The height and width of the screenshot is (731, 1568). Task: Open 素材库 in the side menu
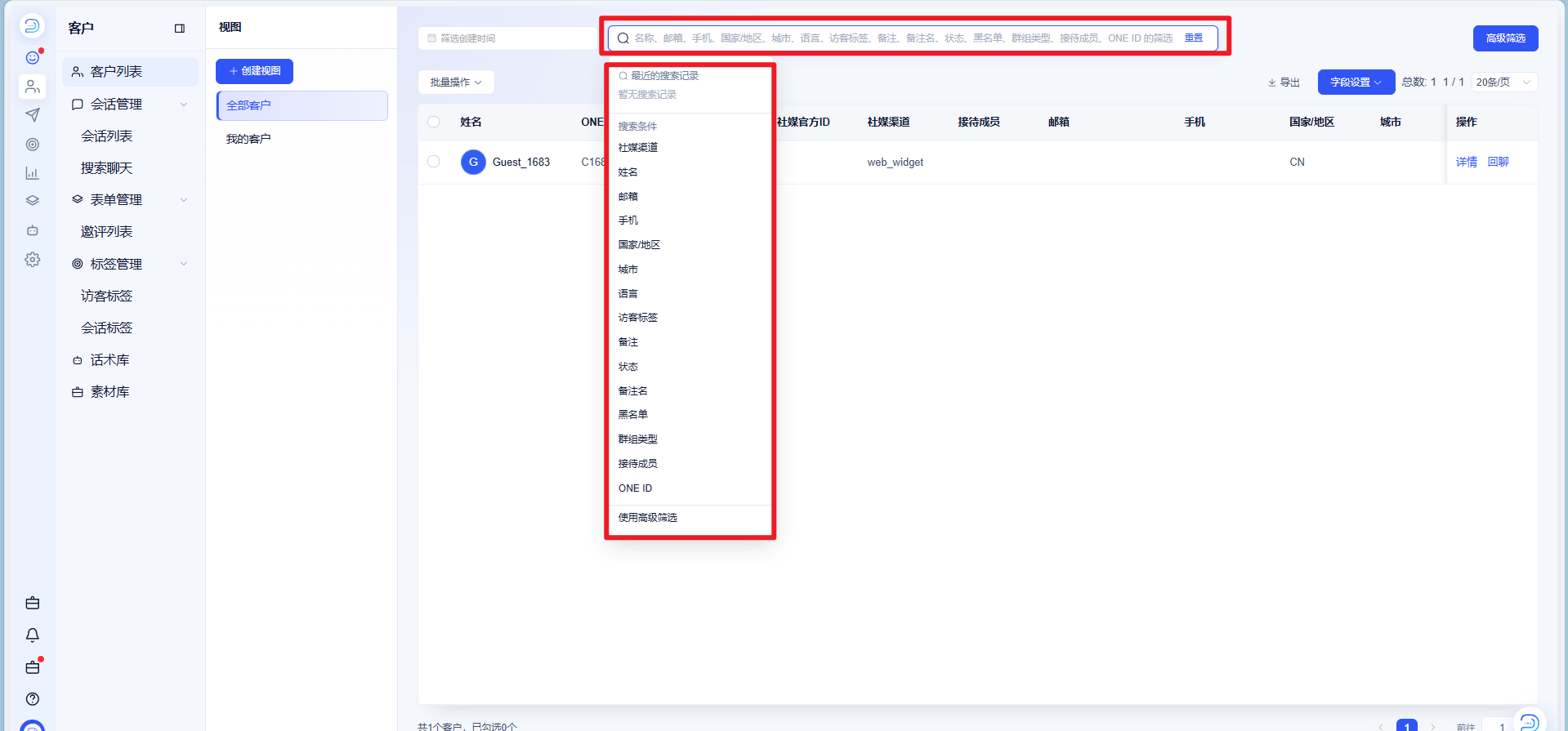[x=109, y=392]
